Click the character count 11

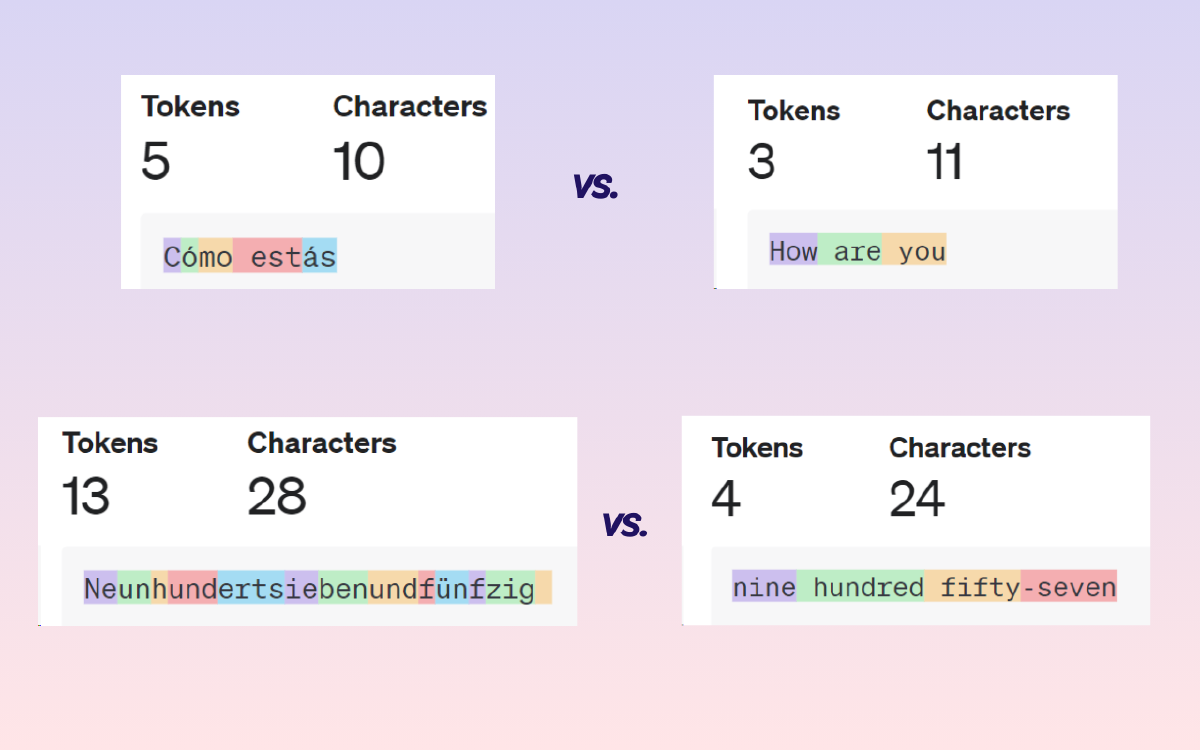click(944, 162)
